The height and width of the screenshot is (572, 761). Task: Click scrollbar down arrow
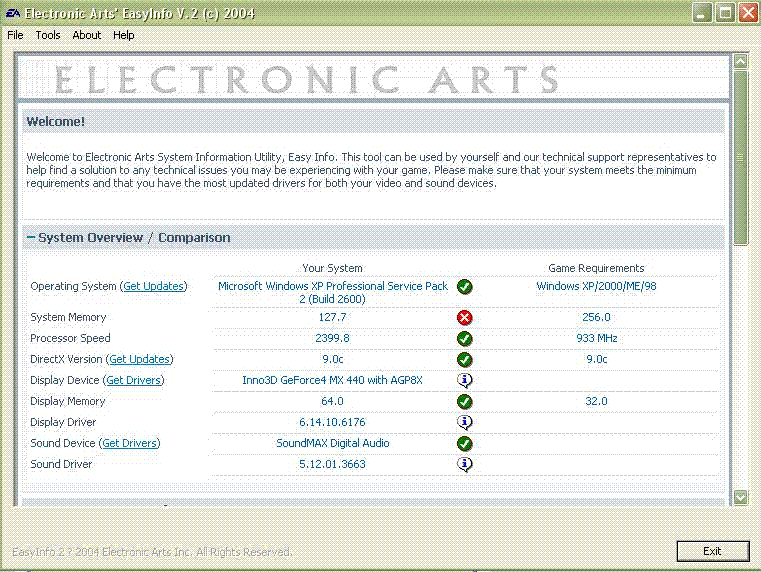tap(741, 497)
